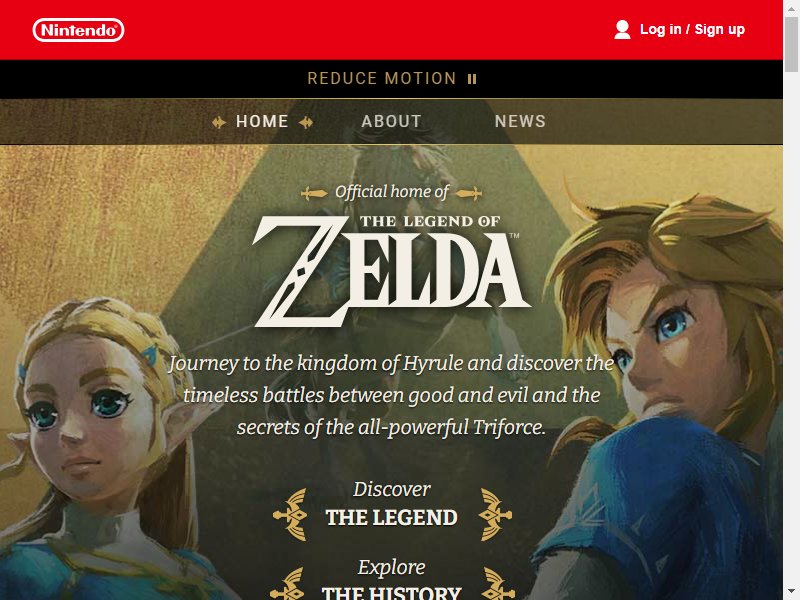The image size is (800, 600).
Task: Click the sword icon left of Home
Action: [219, 122]
